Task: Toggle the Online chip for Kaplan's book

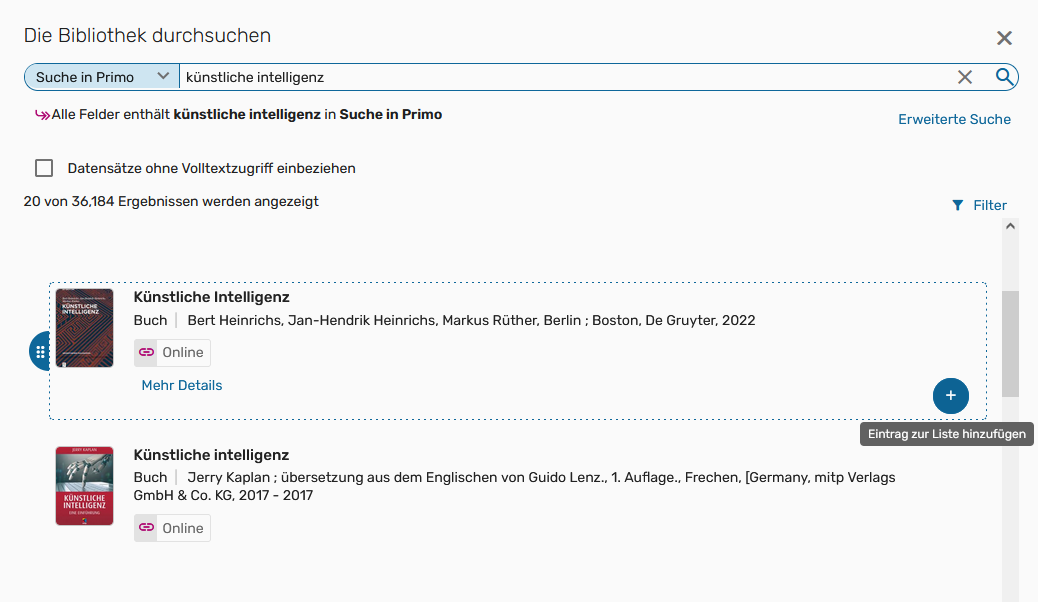Action: tap(171, 527)
